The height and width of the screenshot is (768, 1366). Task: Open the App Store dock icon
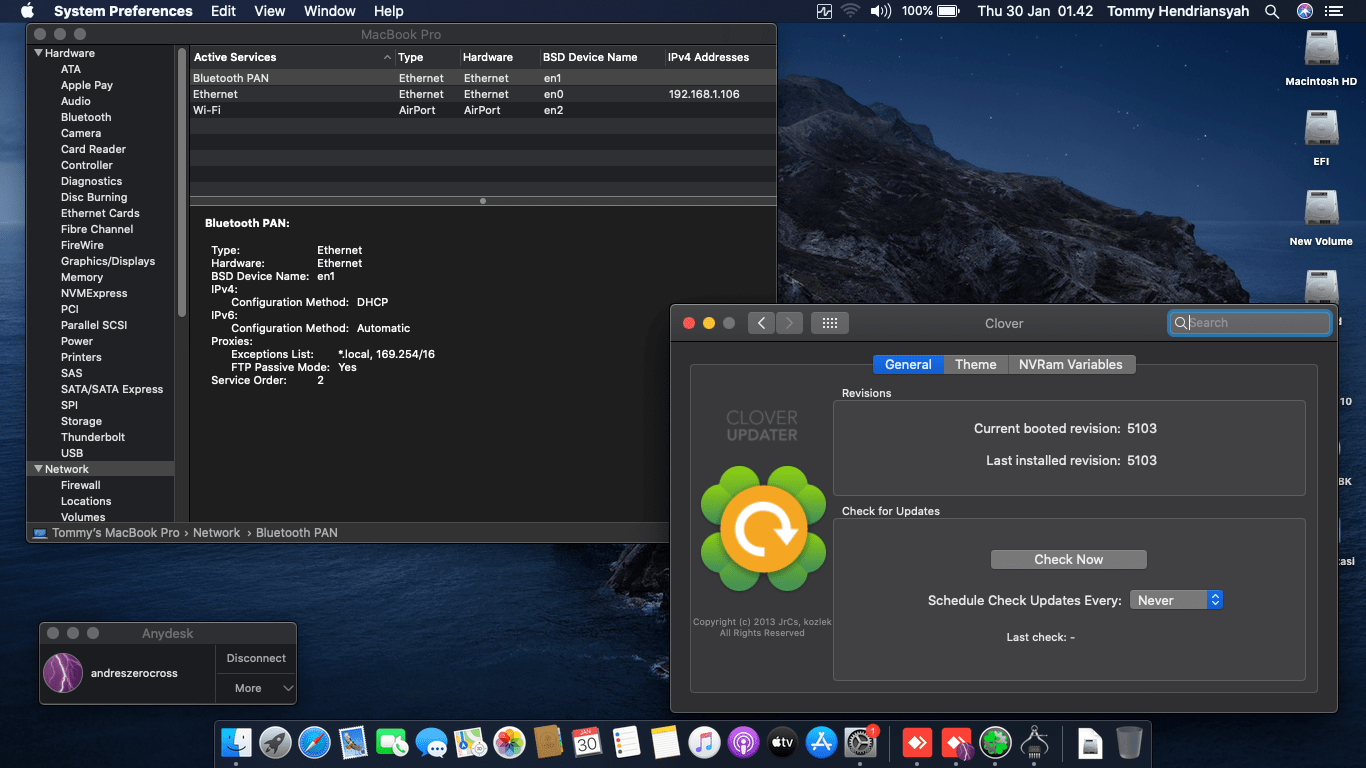pyautogui.click(x=822, y=743)
